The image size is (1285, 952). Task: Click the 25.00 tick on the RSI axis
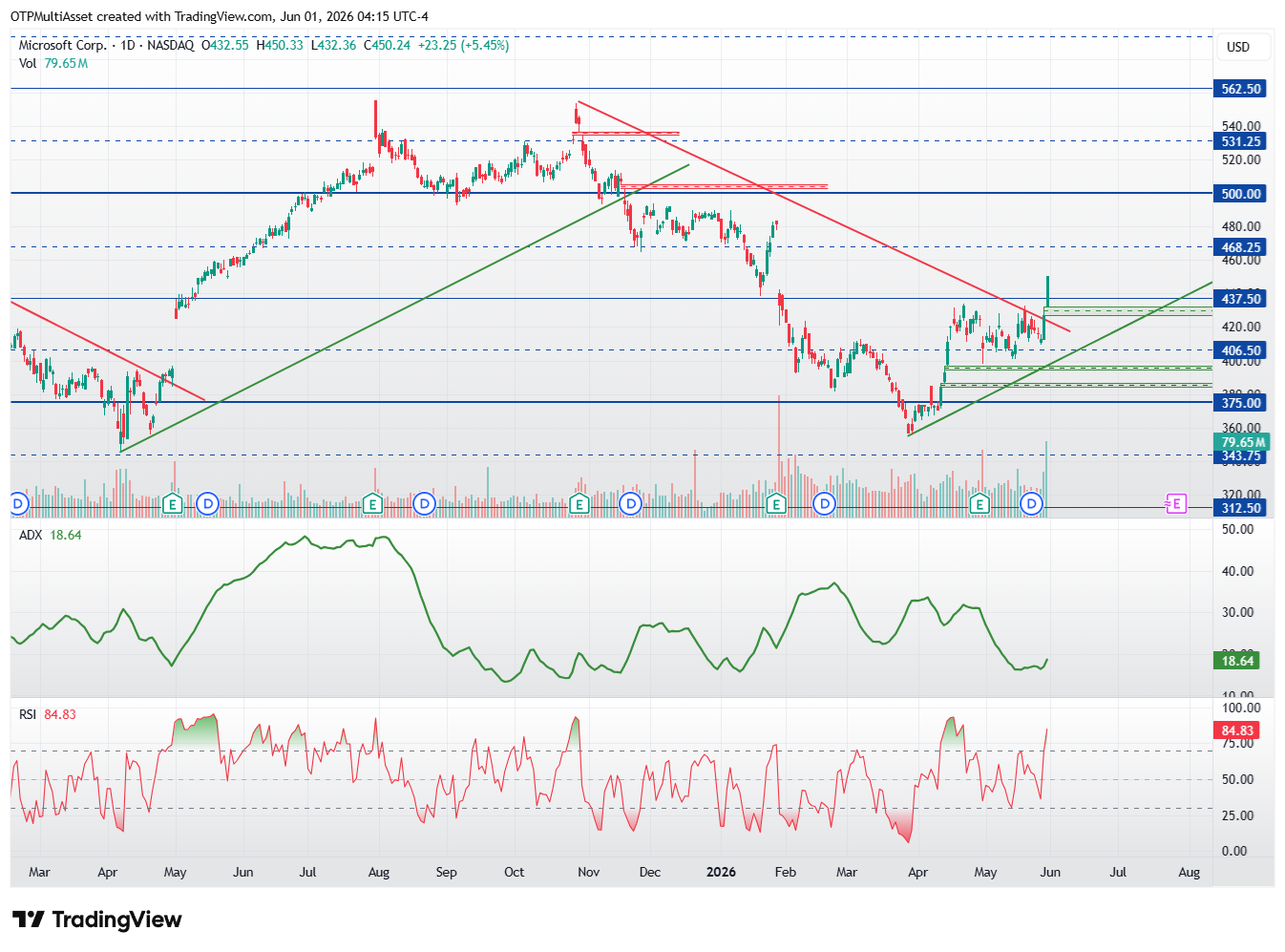tap(1238, 815)
